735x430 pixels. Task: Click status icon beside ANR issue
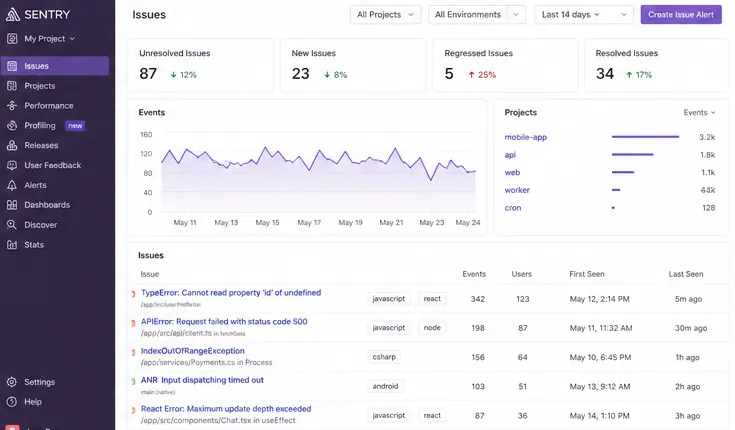coord(134,381)
